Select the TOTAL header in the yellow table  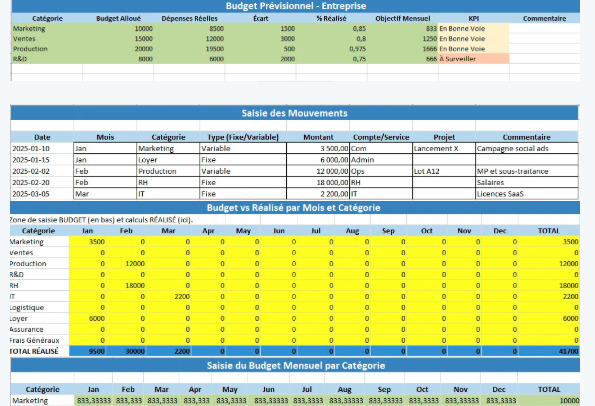[549, 231]
